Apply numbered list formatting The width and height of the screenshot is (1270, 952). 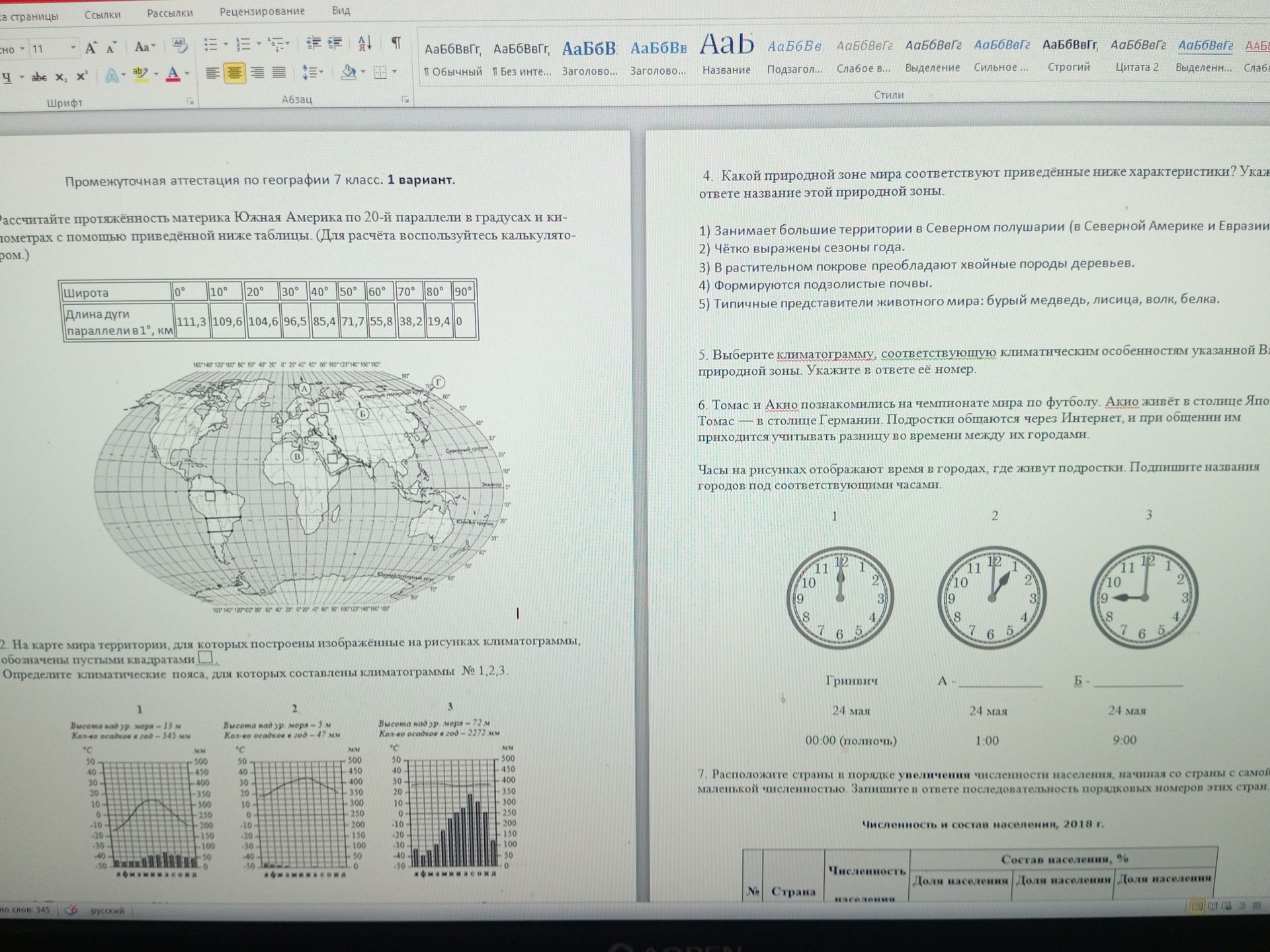click(243, 45)
